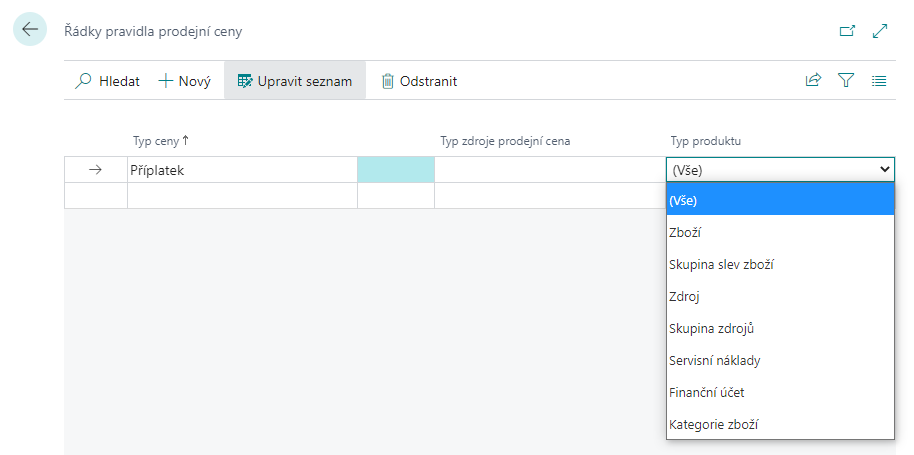The image size is (914, 455).
Task: Collapse the Typ produktu dropdown
Action: point(884,170)
